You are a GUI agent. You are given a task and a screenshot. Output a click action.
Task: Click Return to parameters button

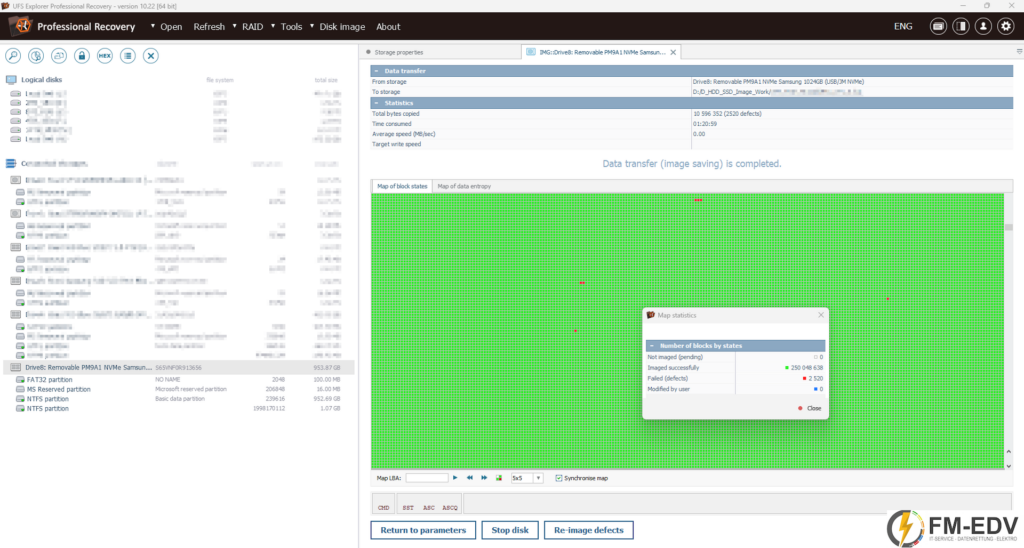point(423,530)
